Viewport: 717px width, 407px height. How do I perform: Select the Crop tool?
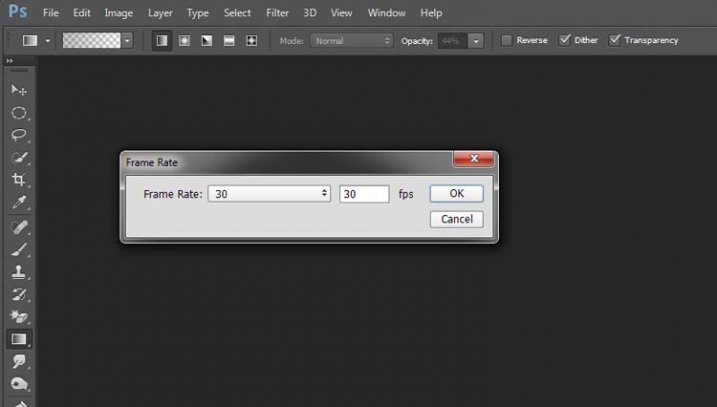click(18, 180)
